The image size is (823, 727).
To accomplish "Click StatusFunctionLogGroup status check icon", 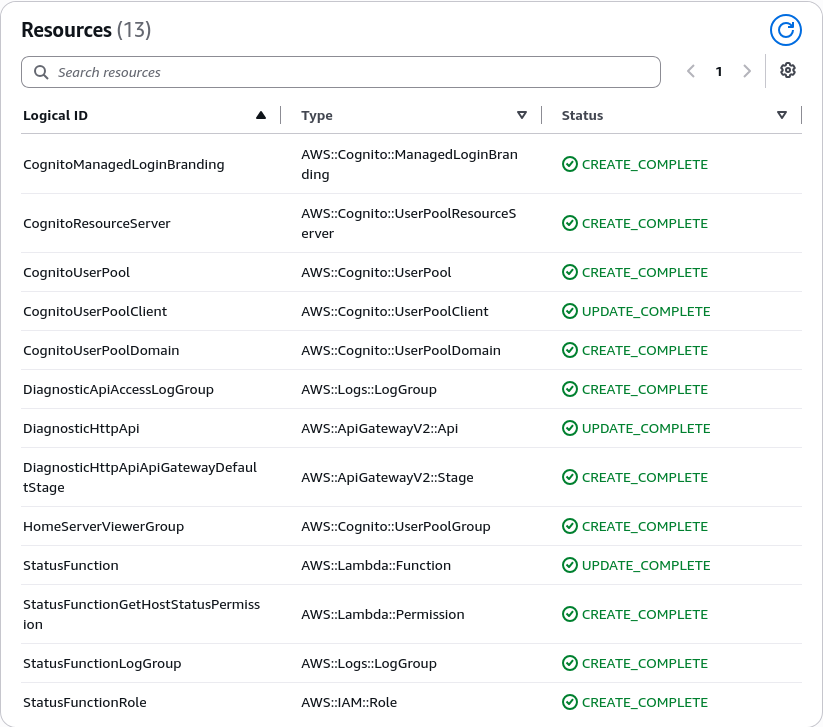I will (569, 663).
